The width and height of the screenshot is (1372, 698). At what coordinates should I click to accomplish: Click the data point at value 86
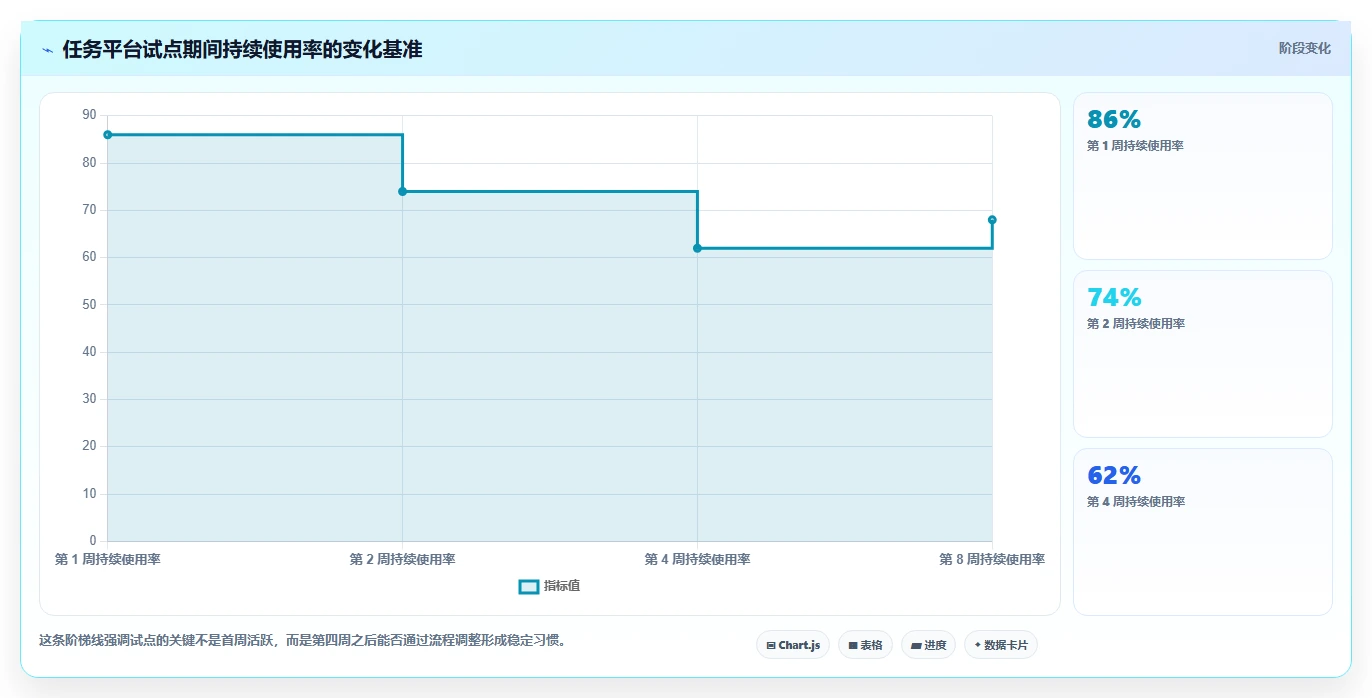[107, 135]
